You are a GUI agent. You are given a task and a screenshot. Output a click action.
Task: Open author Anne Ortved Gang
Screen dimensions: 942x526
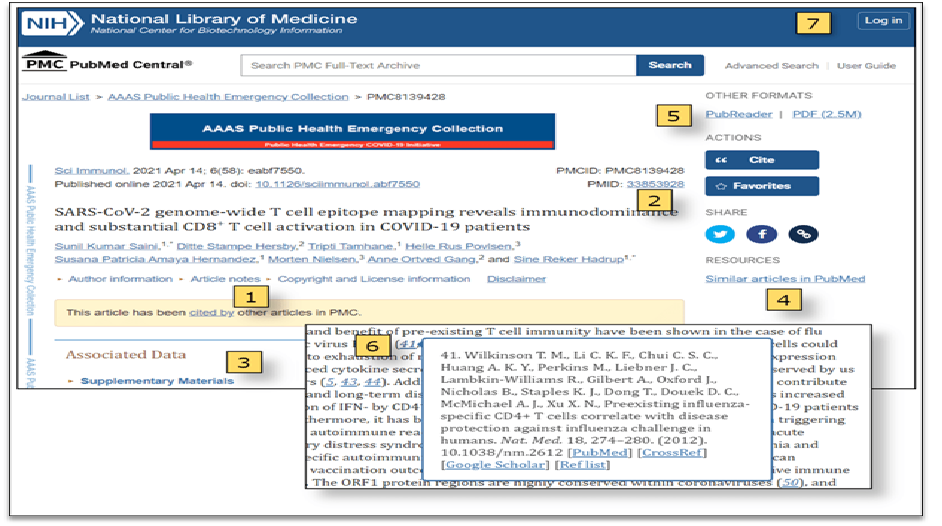click(422, 259)
